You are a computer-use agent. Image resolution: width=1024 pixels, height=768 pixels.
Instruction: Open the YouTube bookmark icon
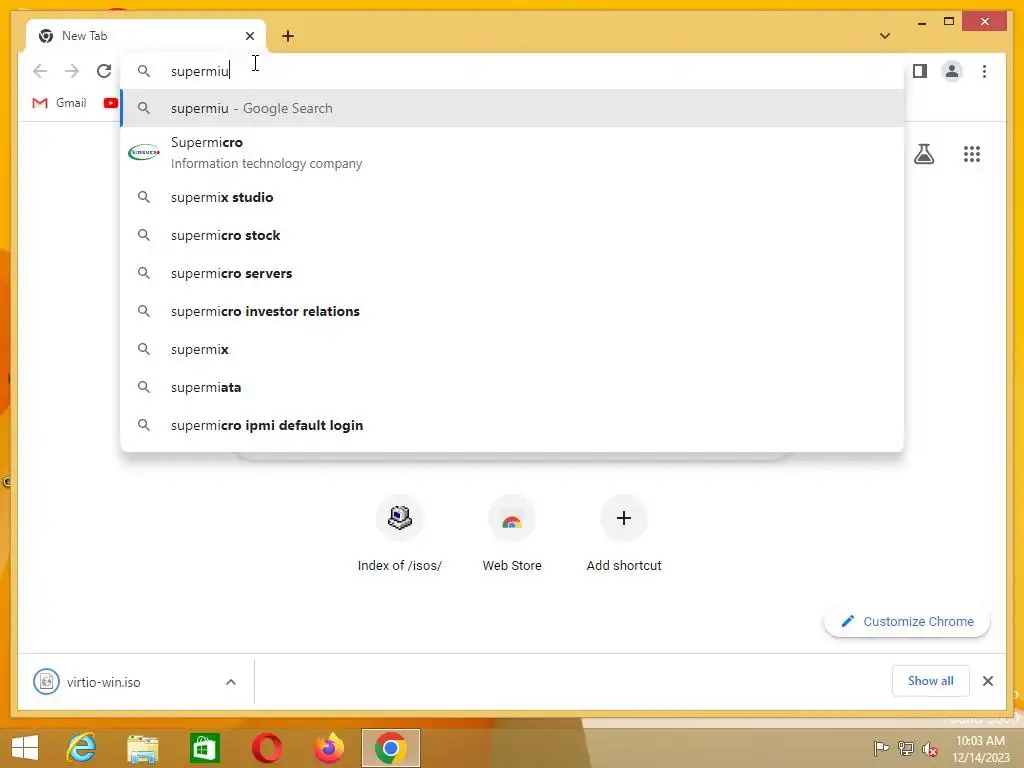coord(110,103)
